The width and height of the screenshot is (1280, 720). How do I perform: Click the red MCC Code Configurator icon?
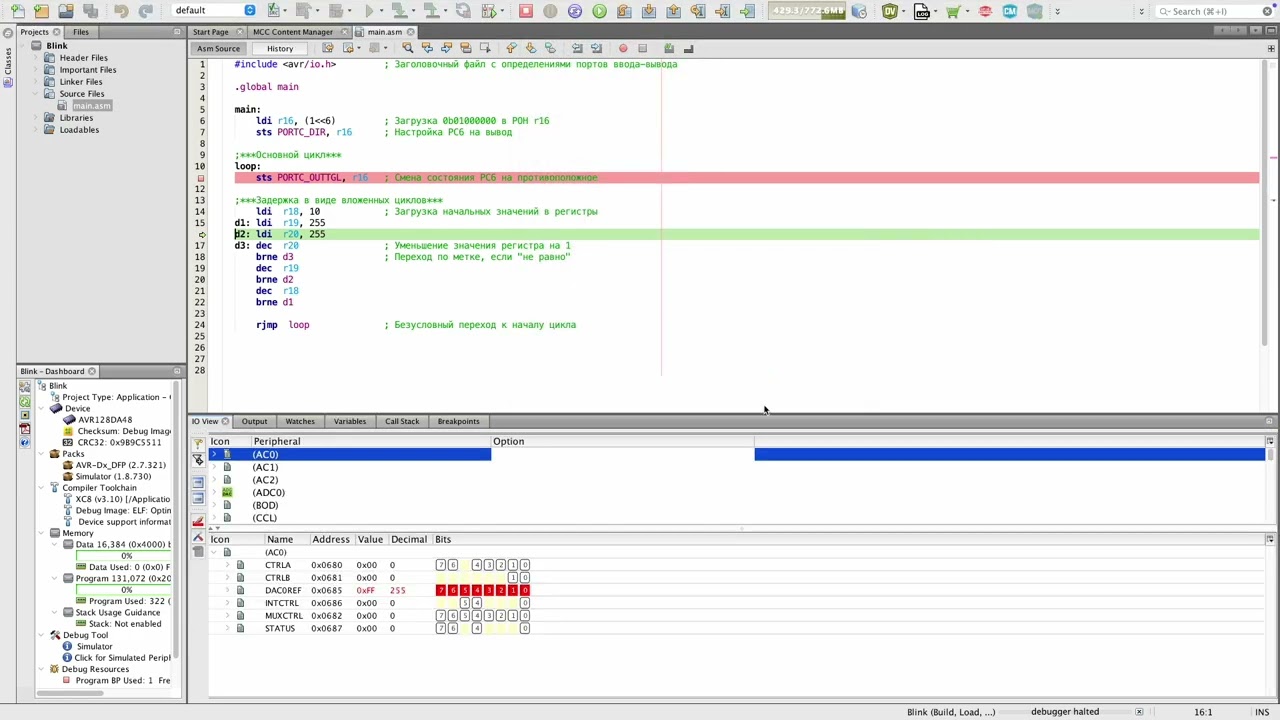point(985,11)
